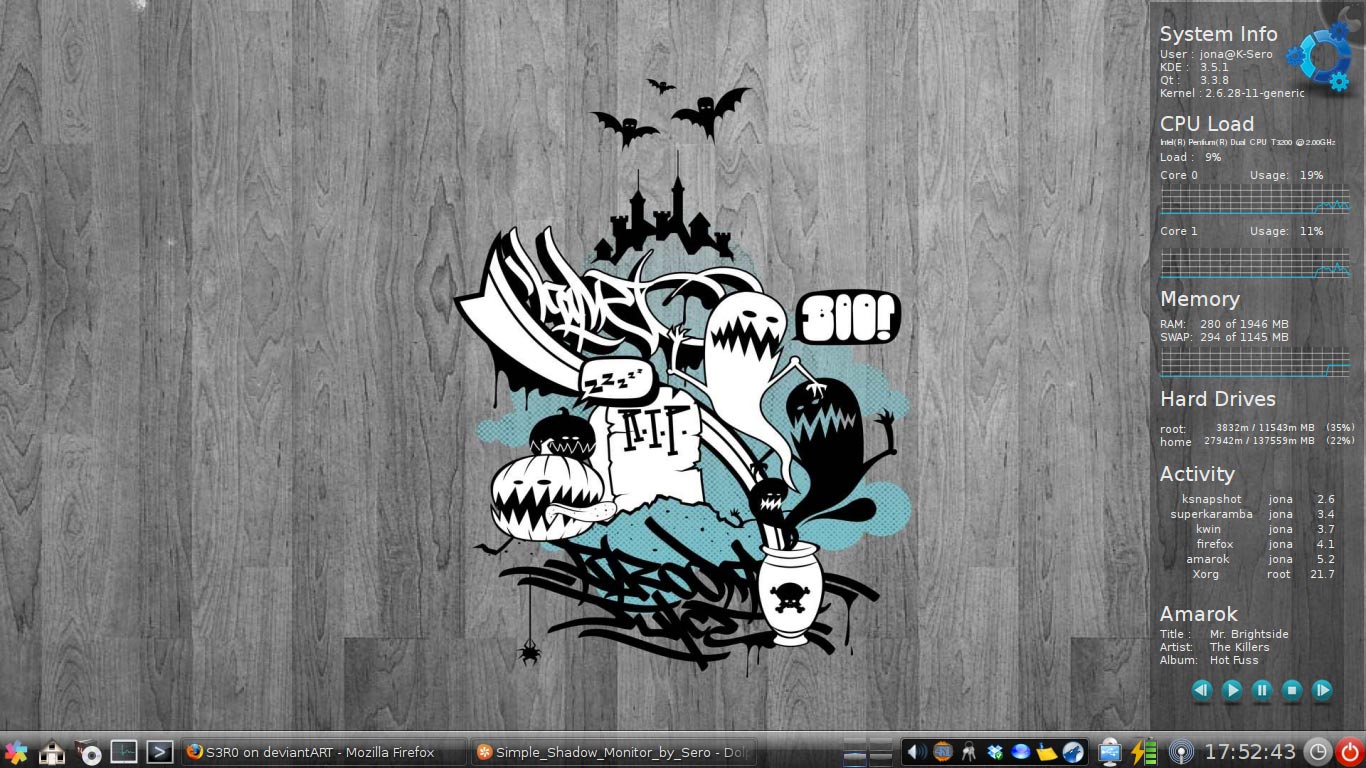Viewport: 1366px width, 768px height.
Task: Click the blue orb tray icon
Action: [1021, 752]
